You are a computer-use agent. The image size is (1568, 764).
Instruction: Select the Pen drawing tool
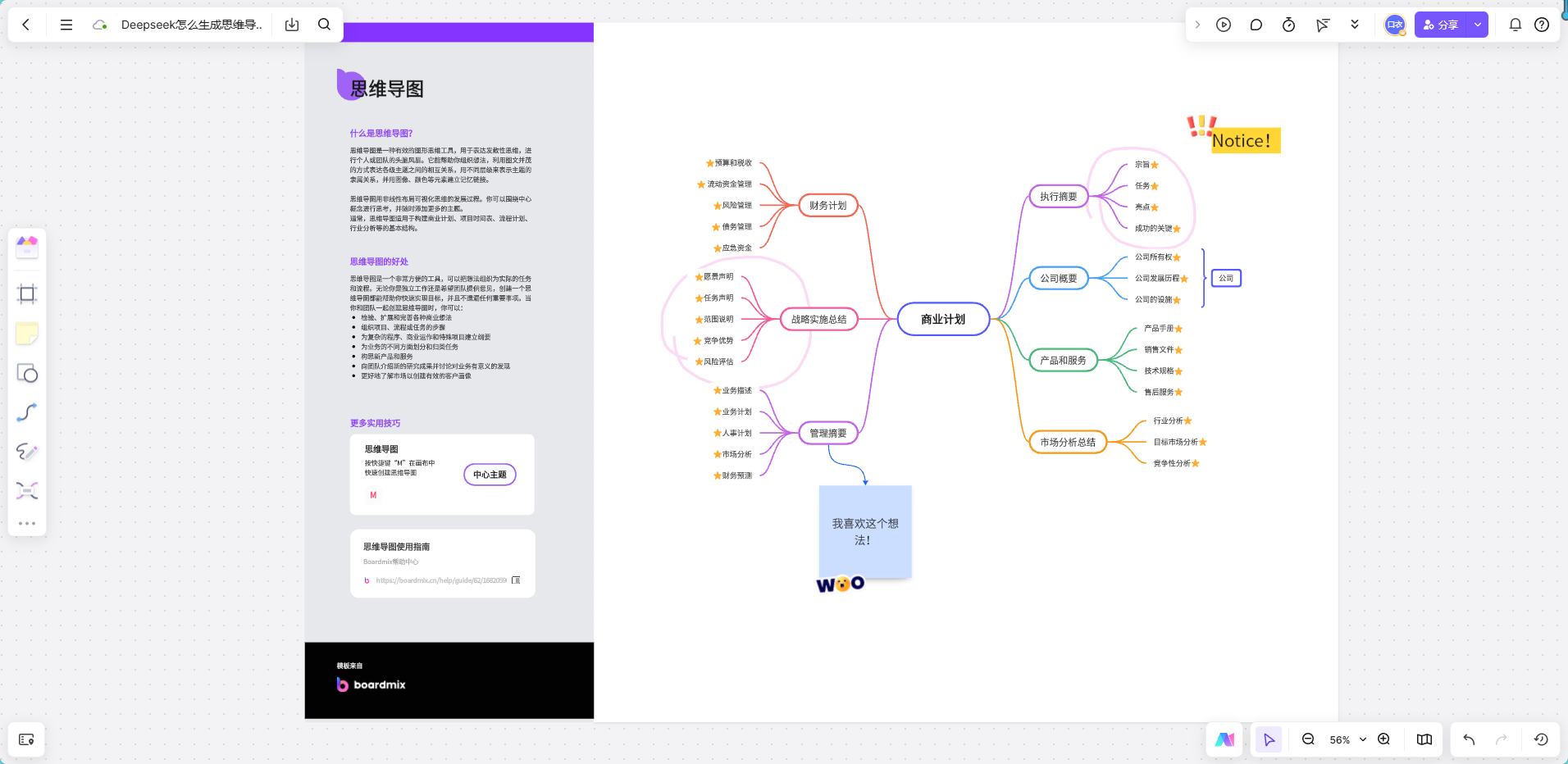pyautogui.click(x=27, y=451)
